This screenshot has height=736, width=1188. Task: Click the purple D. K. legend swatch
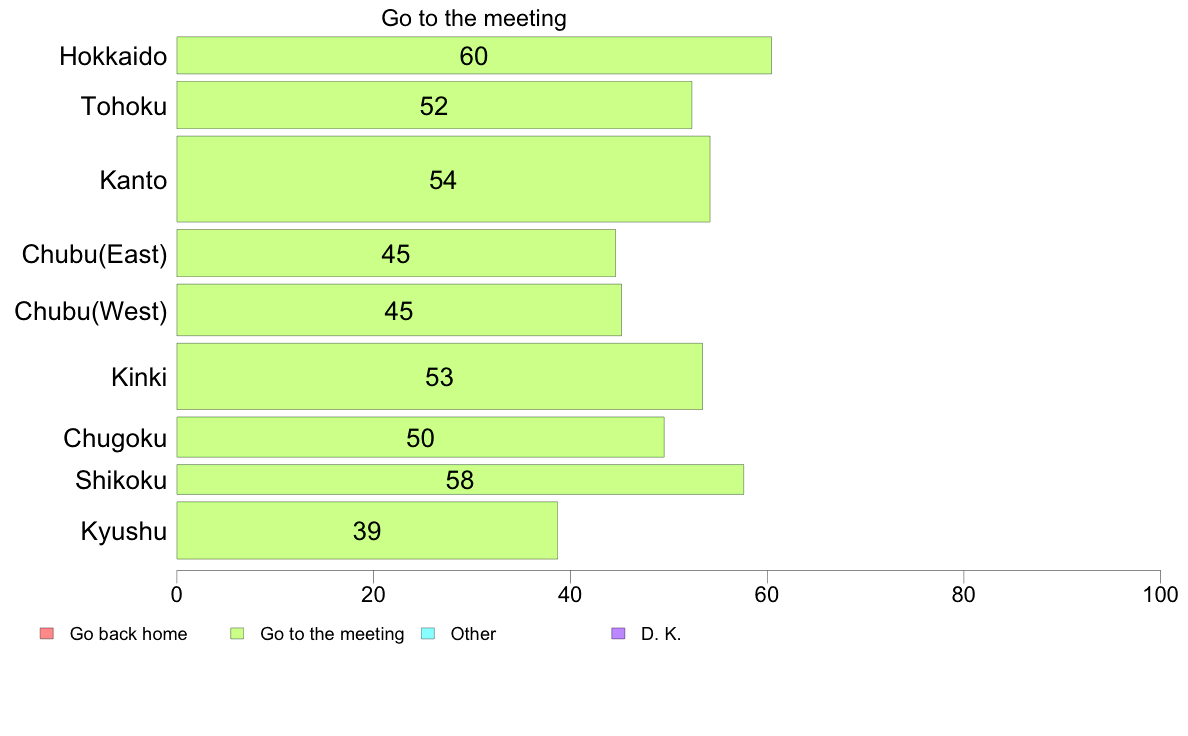[x=618, y=634]
